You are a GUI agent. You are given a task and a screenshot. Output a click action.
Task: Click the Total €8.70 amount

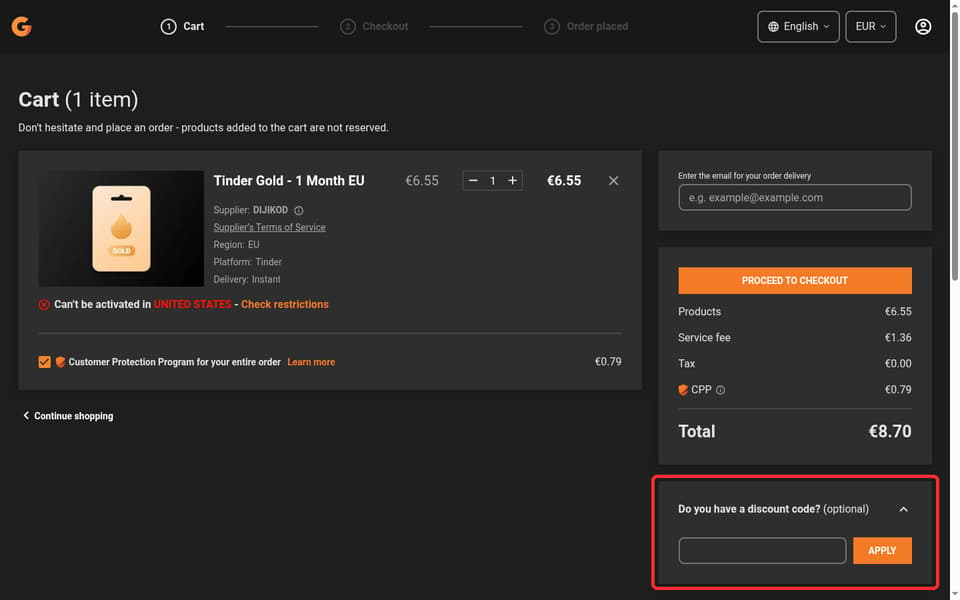(890, 431)
